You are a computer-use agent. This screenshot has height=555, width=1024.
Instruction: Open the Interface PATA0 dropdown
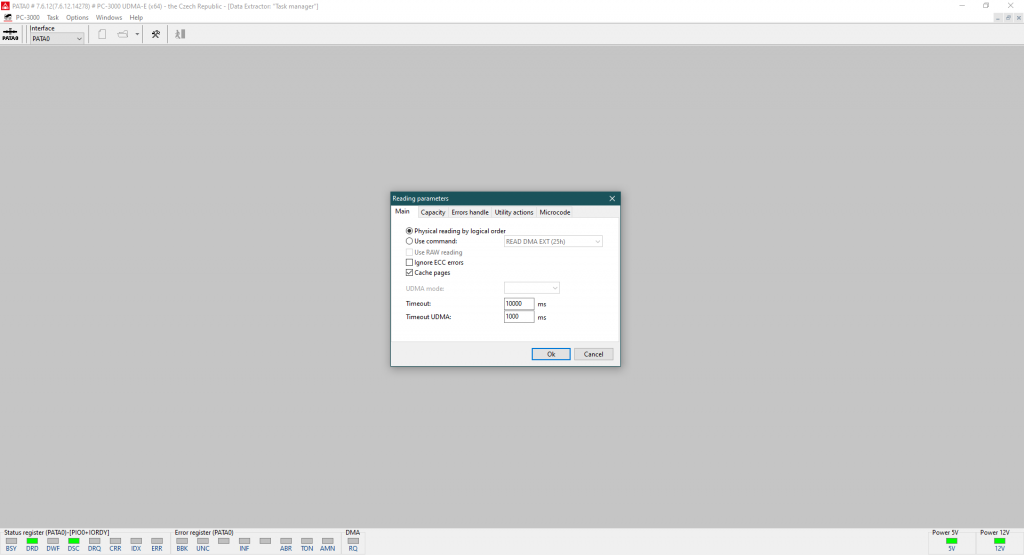[x=57, y=39]
